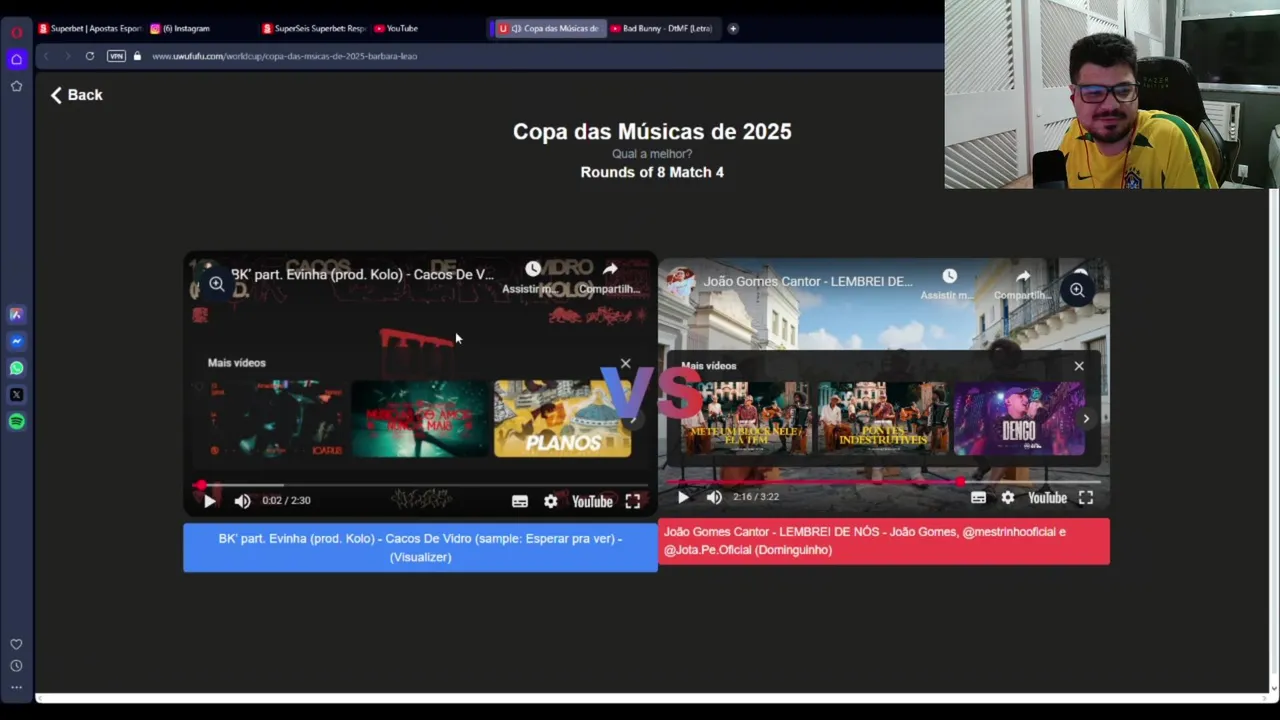Enter fullscreen on the BK' video
Image resolution: width=1280 pixels, height=720 pixels.
[633, 501]
